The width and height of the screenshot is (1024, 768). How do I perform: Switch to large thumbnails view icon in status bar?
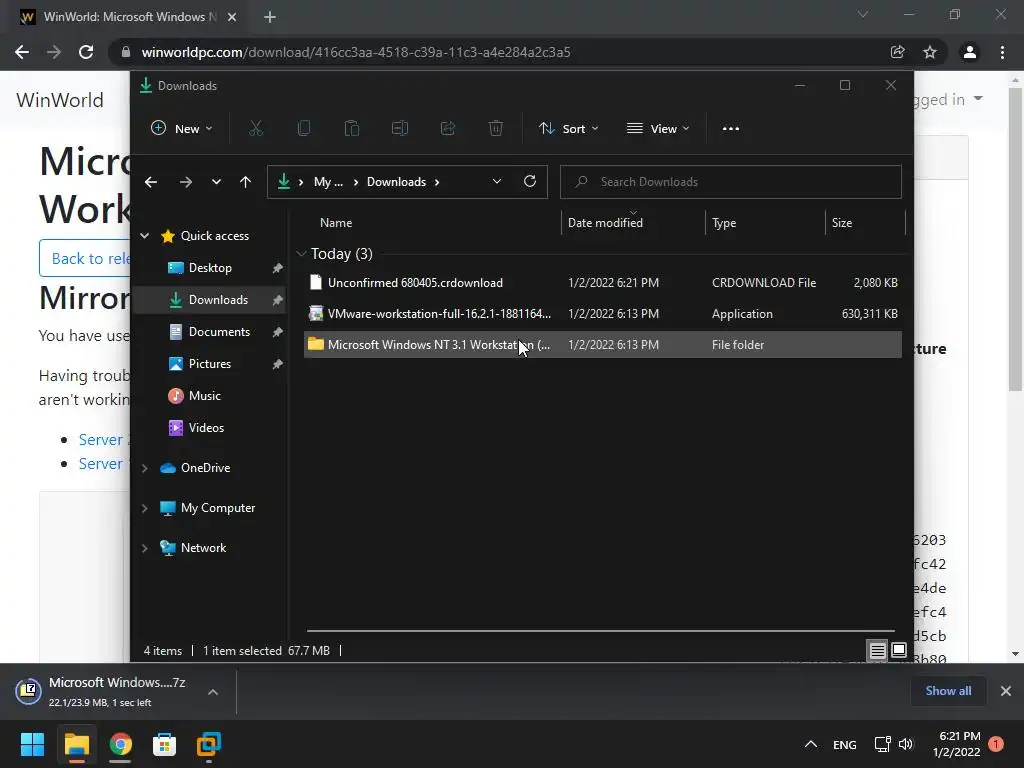click(899, 650)
